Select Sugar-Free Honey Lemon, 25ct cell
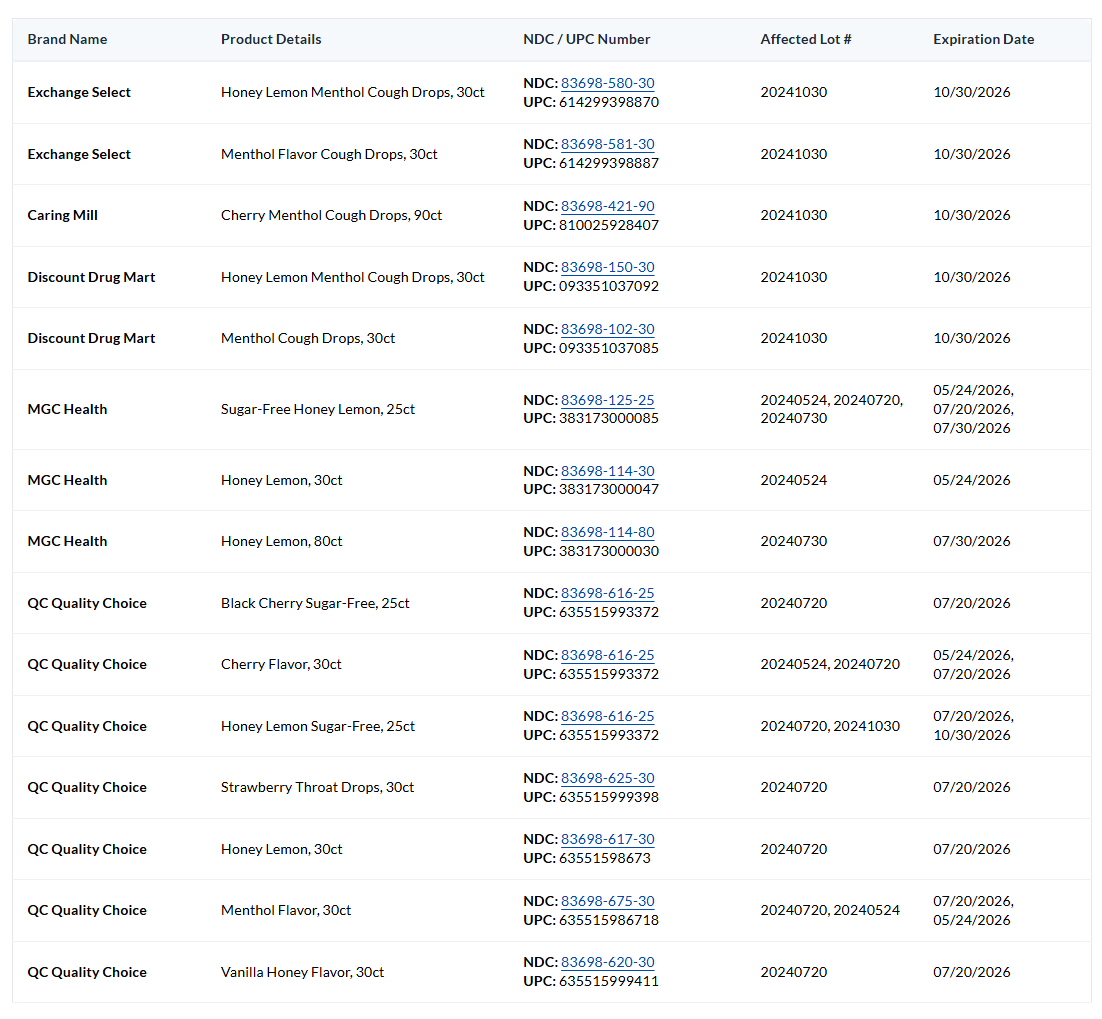1102x1019 pixels. point(318,409)
